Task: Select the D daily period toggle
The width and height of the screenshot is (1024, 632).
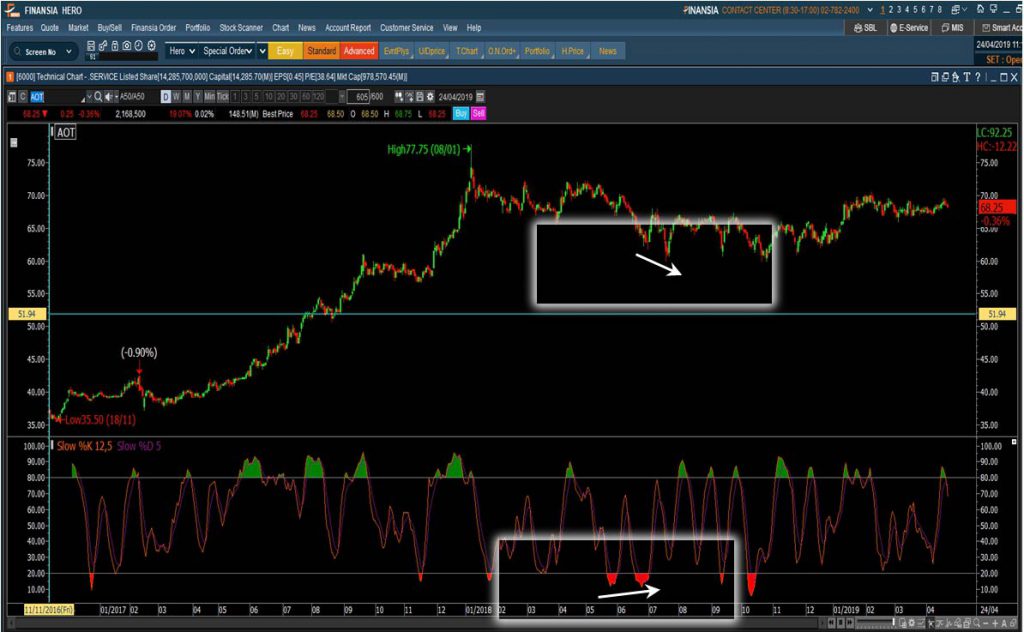Action: point(165,97)
